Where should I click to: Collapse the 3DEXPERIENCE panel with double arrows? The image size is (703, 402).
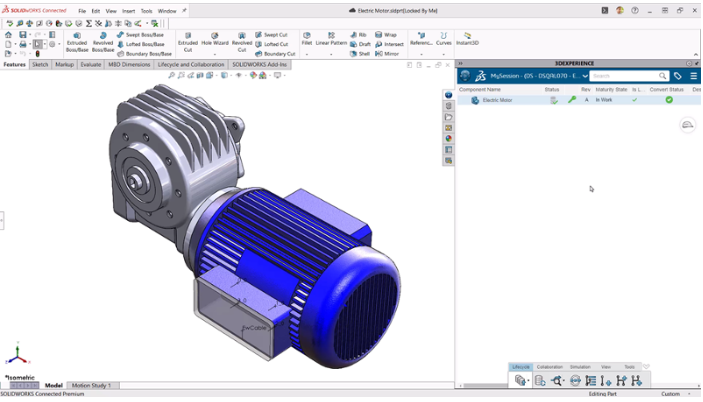460,63
